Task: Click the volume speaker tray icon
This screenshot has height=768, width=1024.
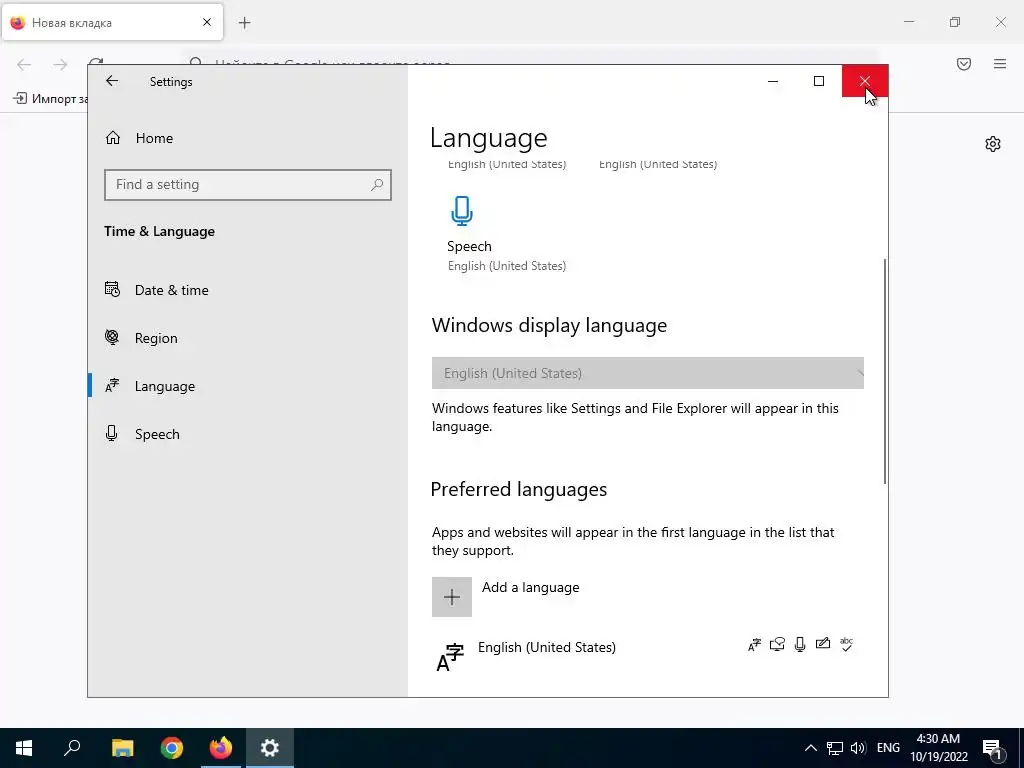Action: 858,748
